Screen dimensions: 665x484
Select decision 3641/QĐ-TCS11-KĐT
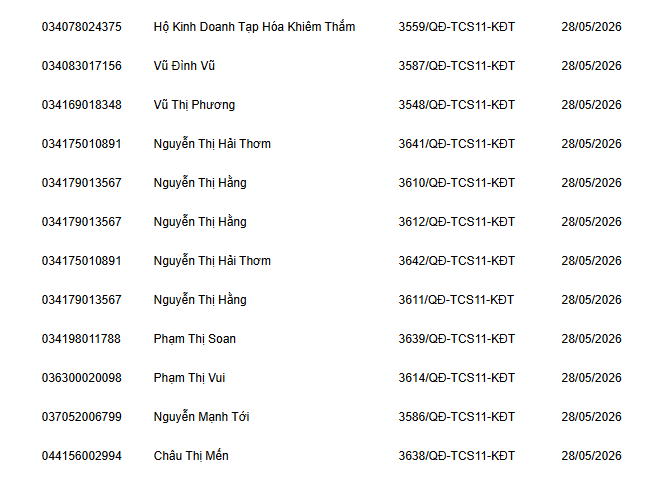pos(456,144)
